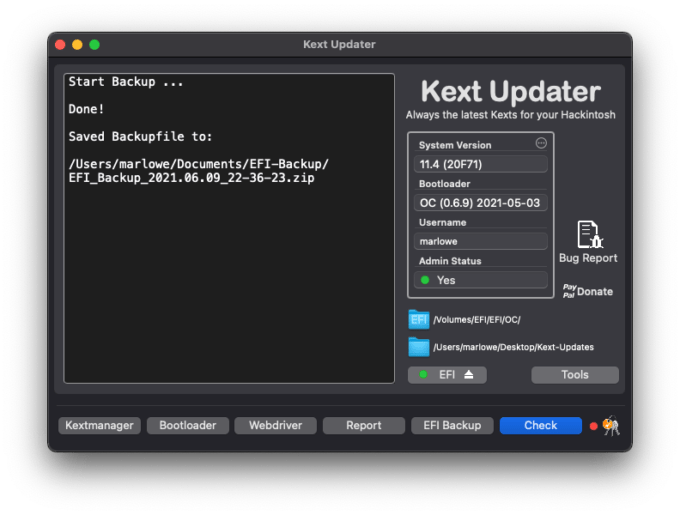Click the red status dot beside Check

(593, 426)
